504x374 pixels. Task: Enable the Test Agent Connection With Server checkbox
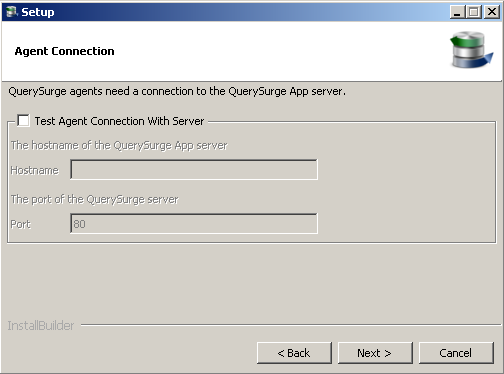coord(23,120)
